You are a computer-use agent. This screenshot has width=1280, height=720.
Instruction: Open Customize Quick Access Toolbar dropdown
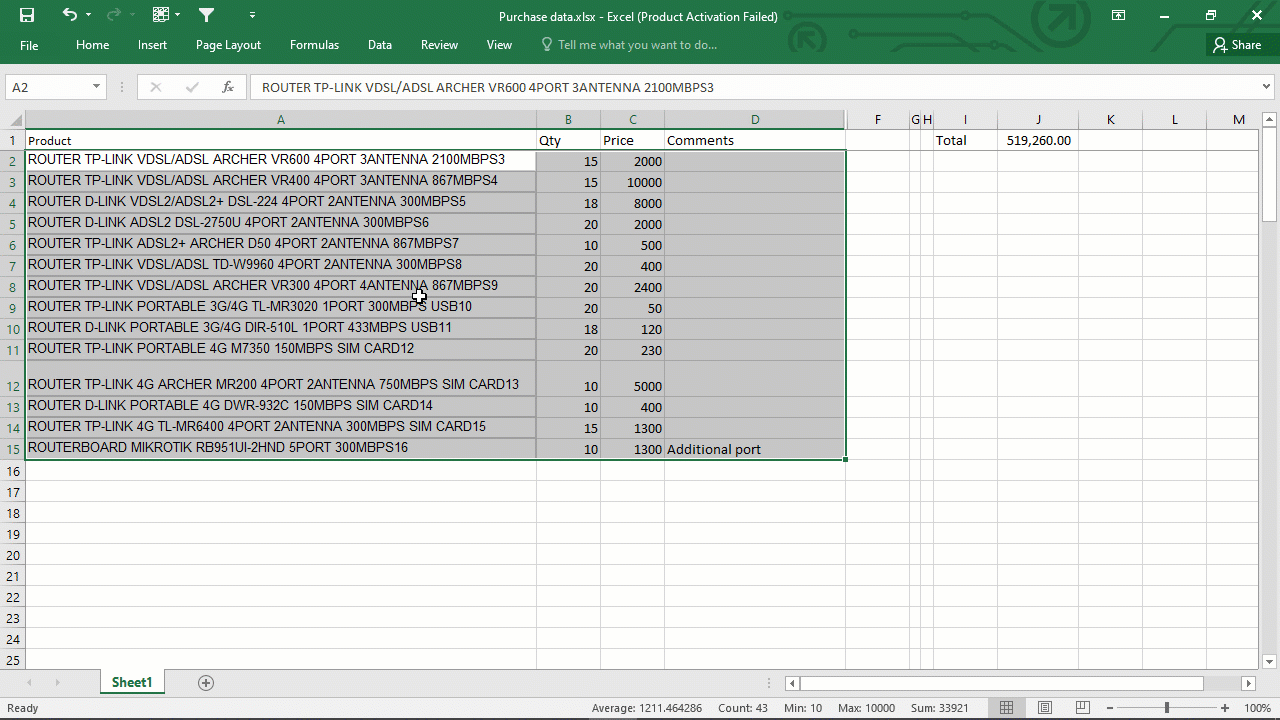click(x=252, y=15)
